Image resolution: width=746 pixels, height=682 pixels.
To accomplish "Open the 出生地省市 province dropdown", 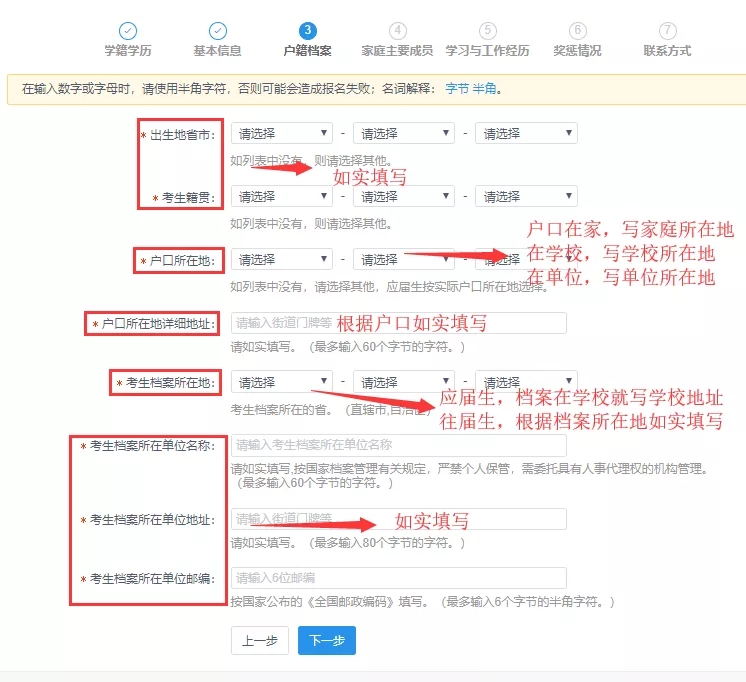I will (x=282, y=133).
